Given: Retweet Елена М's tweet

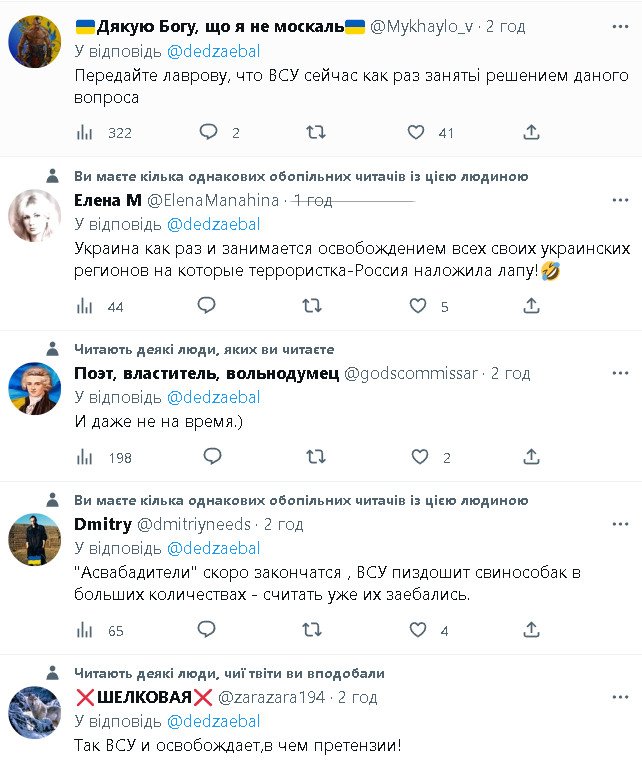Looking at the screenshot, I should pyautogui.click(x=315, y=306).
